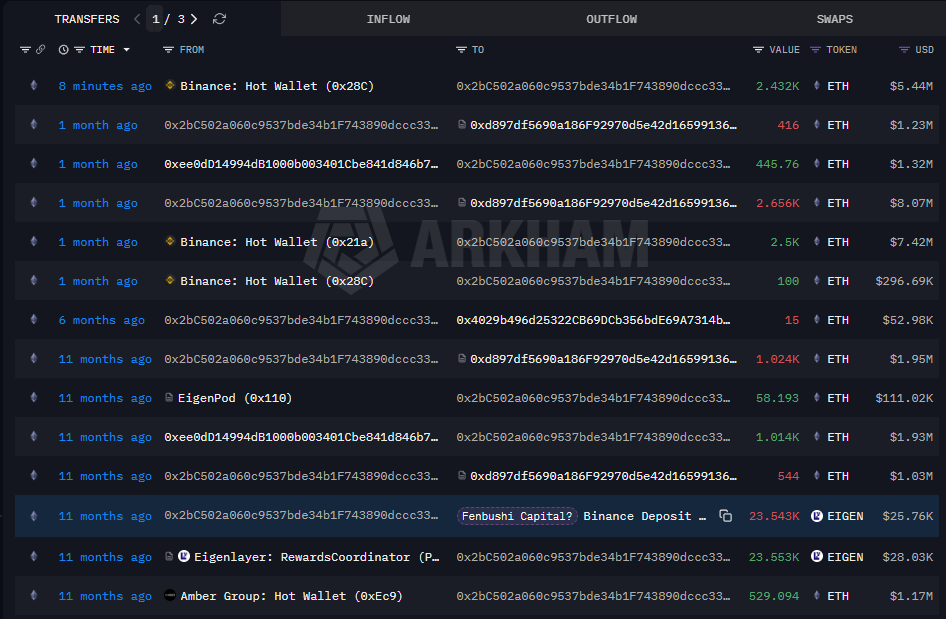Open the TO column filter

(x=461, y=49)
